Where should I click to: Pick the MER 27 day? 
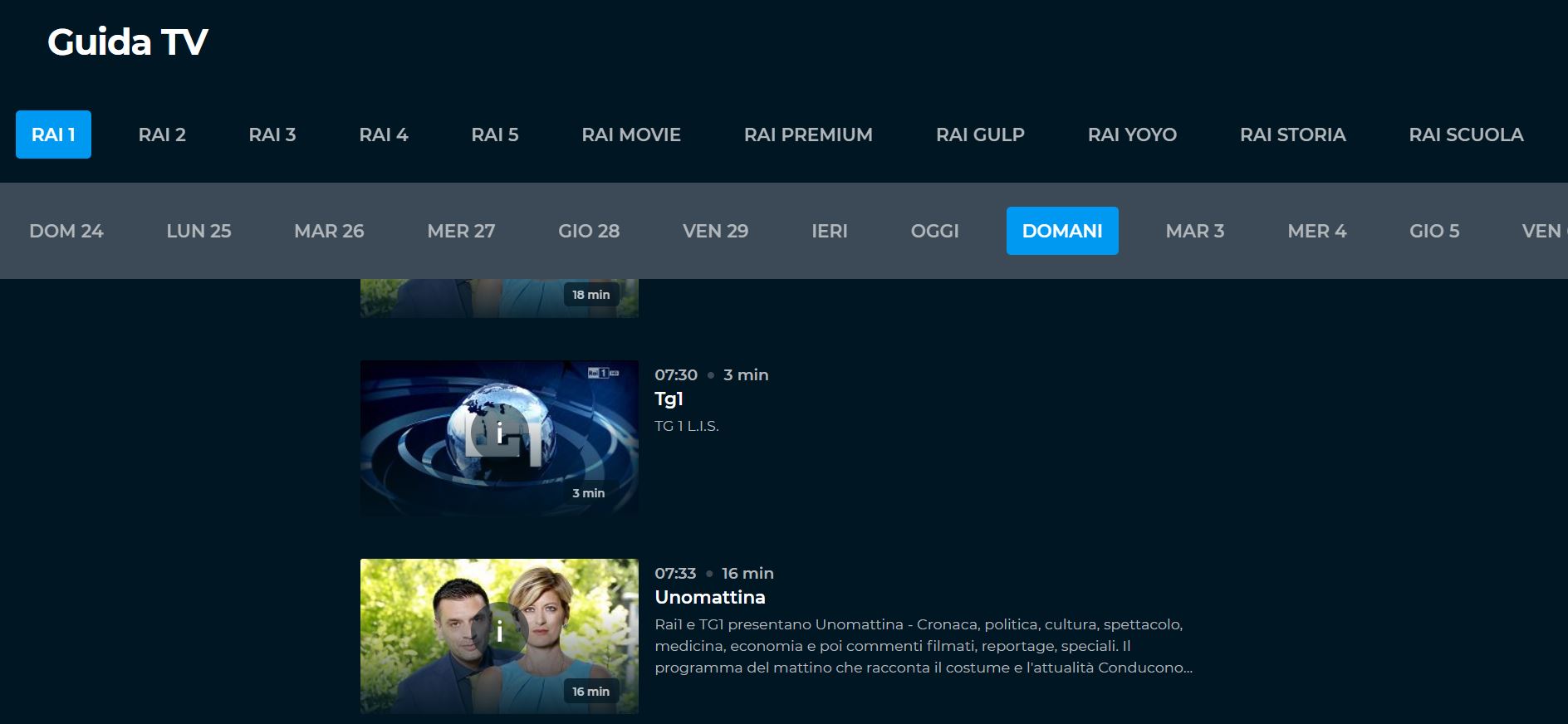[x=461, y=231]
